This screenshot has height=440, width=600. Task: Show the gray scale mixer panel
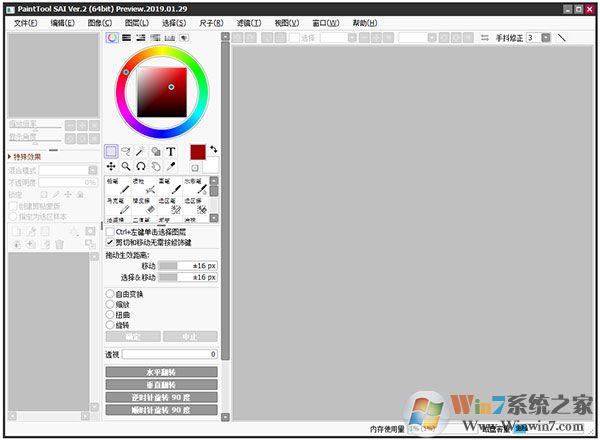click(x=155, y=37)
